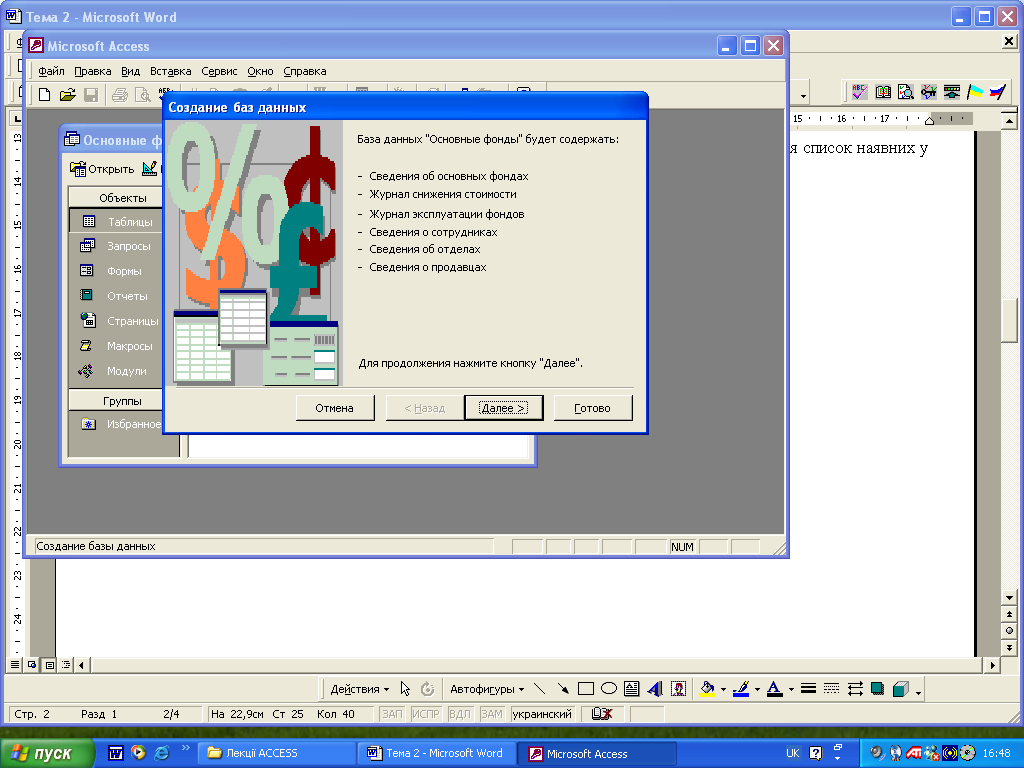Screen dimensions: 1024x768
Task: Click the Arrow Style icon
Action: (855, 689)
